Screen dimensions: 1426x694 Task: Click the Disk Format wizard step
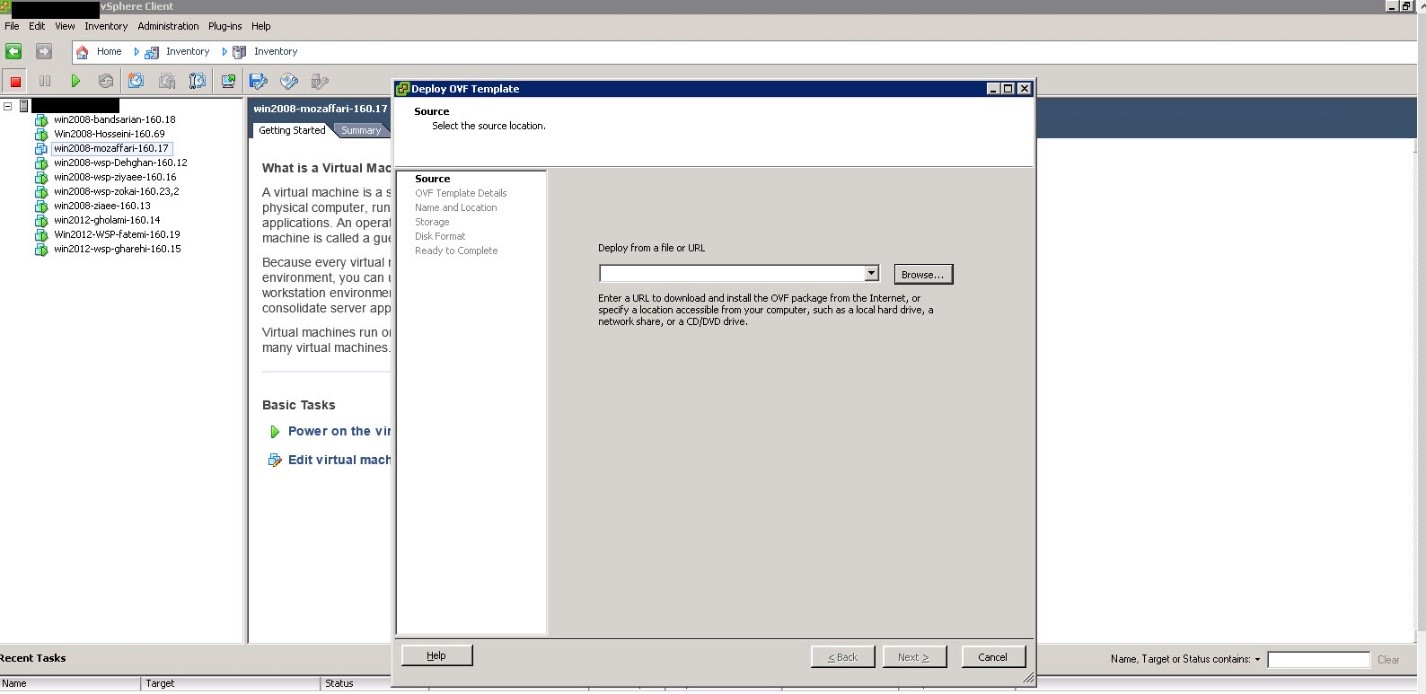pyautogui.click(x=440, y=237)
